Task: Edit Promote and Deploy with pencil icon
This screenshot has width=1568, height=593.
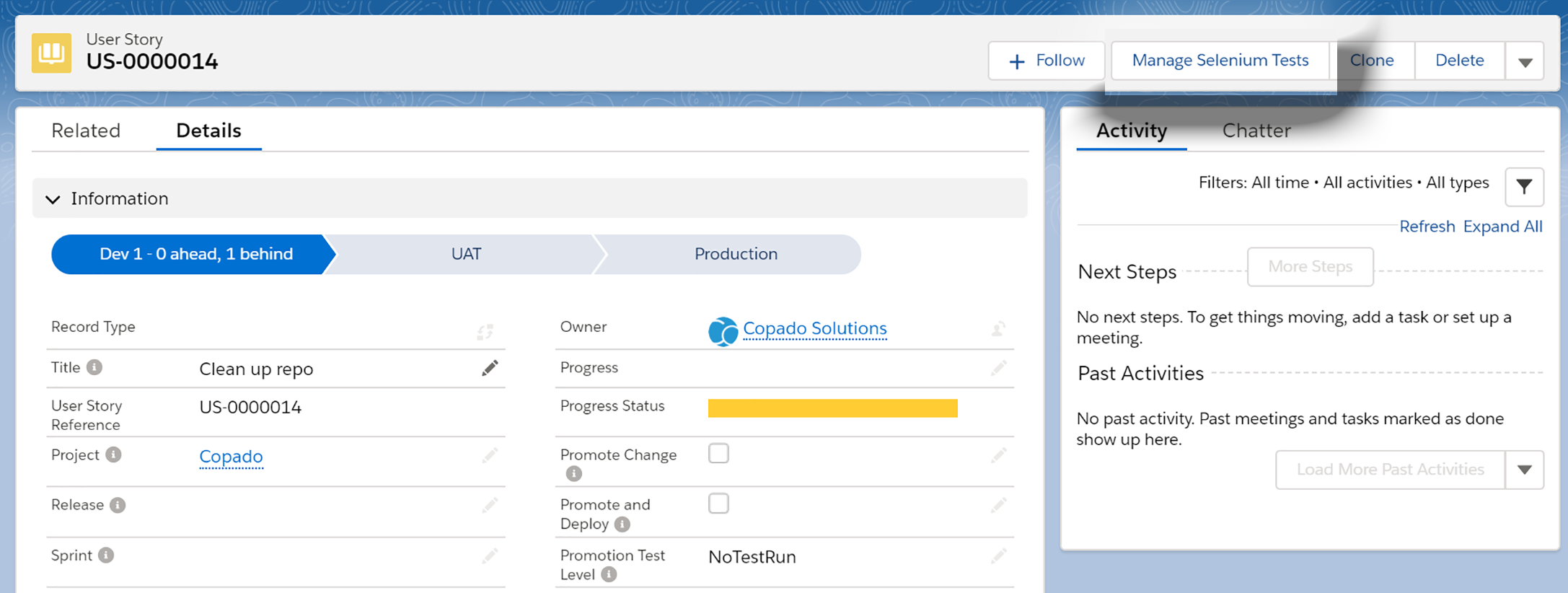Action: tap(998, 505)
